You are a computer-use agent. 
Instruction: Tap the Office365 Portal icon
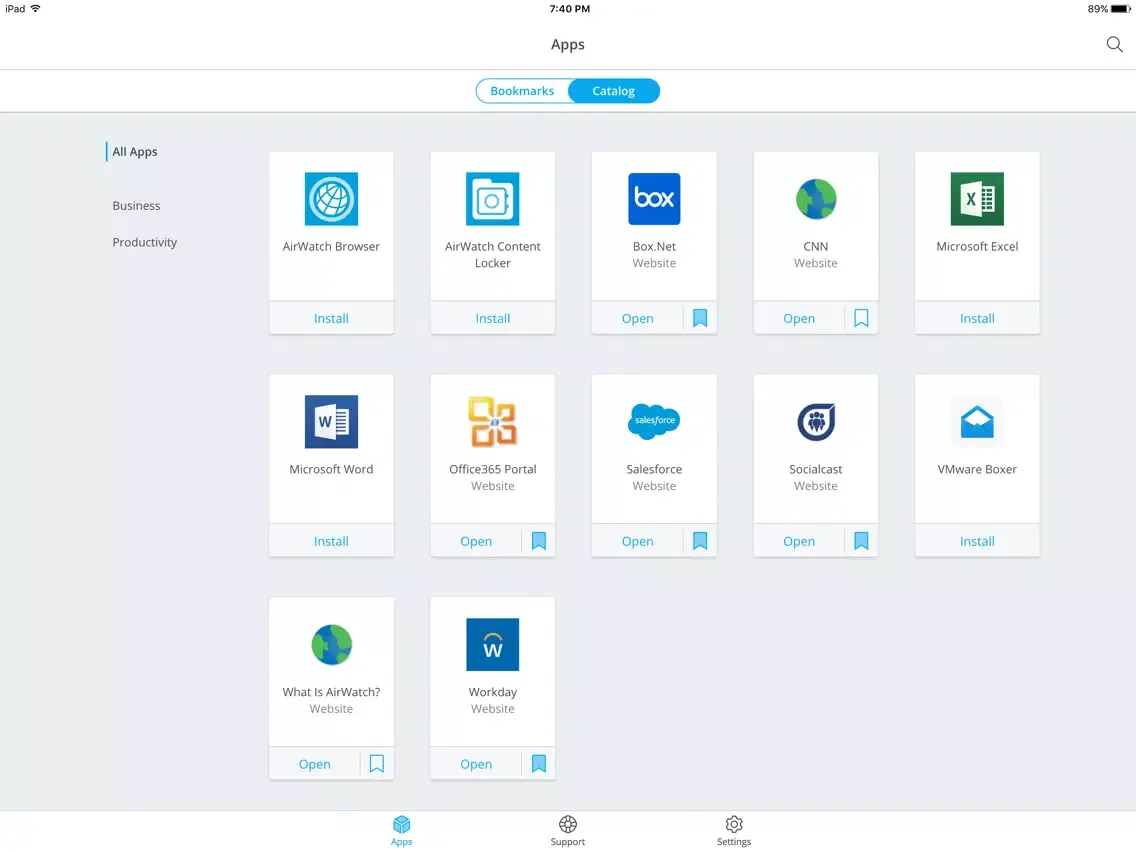point(493,422)
